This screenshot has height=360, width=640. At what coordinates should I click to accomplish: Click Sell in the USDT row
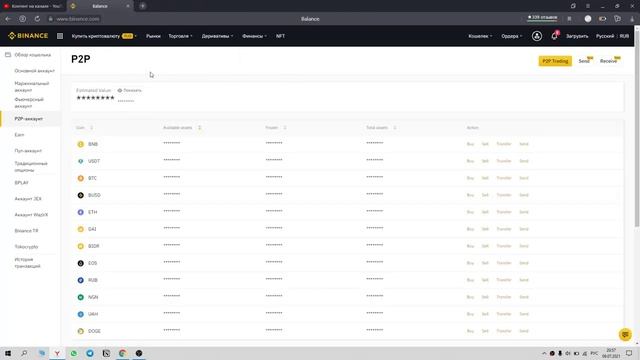485,161
